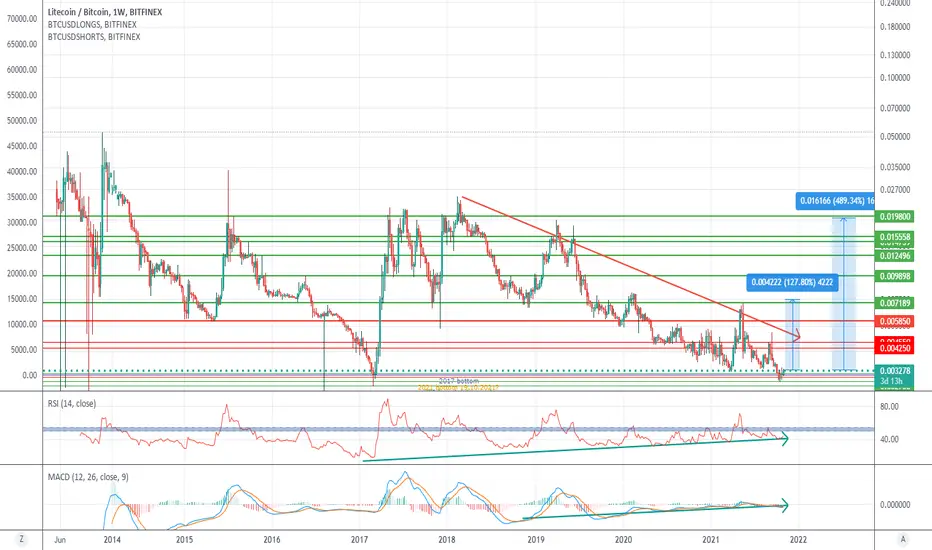Click 0.100000 on the right price scale
Screen dimensions: 932x550
click(895, 77)
